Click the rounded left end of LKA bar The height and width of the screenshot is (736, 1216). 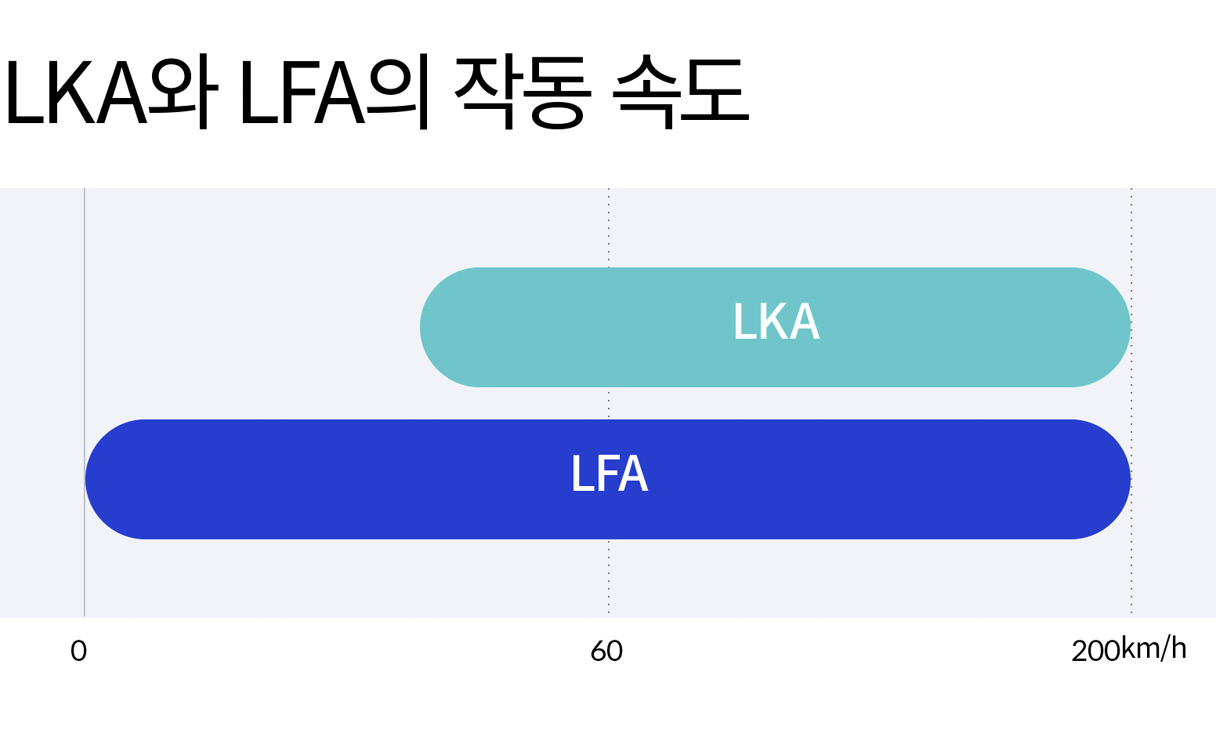(x=445, y=327)
